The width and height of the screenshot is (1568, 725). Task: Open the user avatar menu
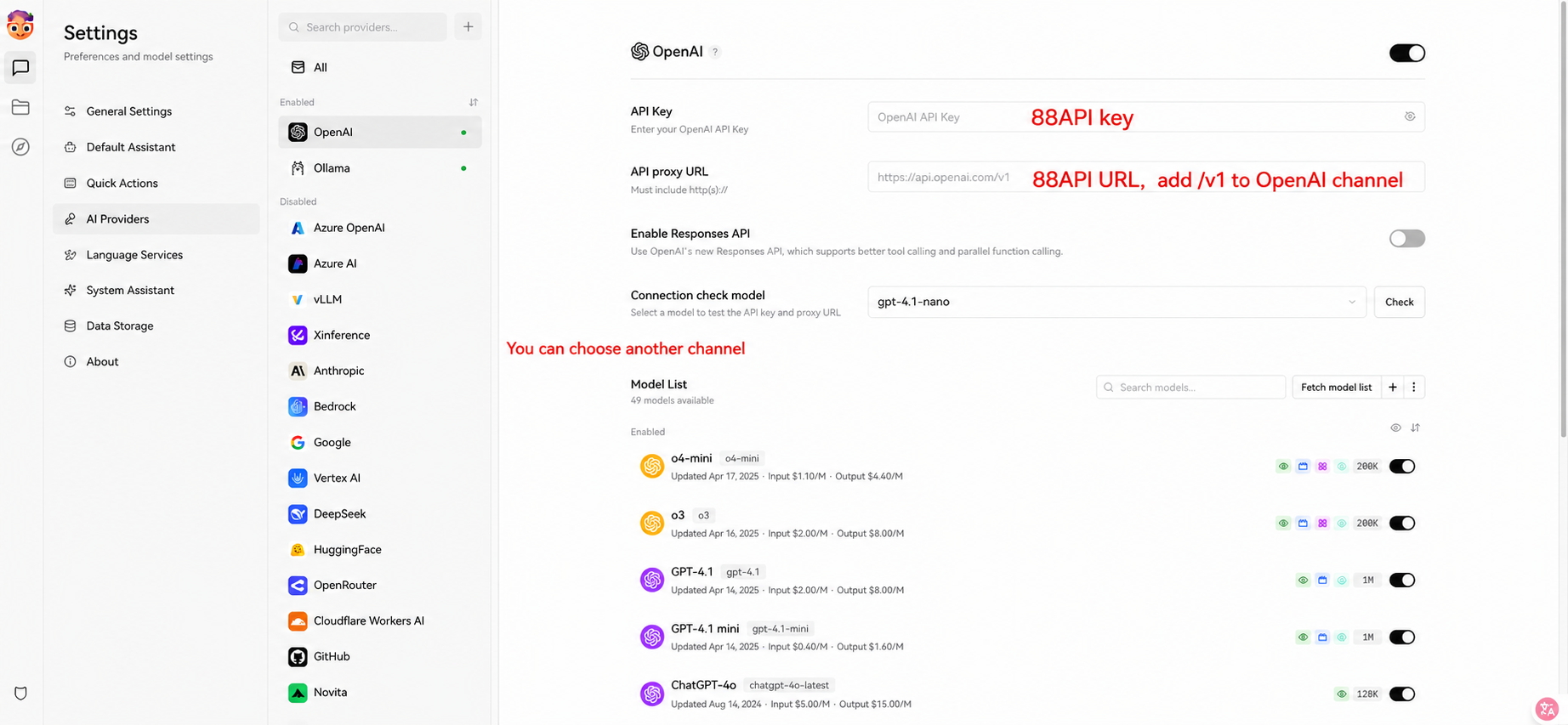(x=20, y=25)
